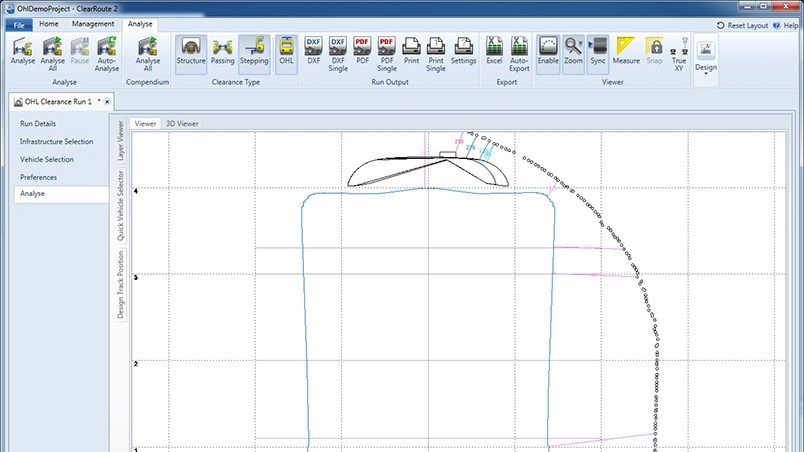
Task: Toggle the viewer Enable button
Action: pyautogui.click(x=548, y=54)
